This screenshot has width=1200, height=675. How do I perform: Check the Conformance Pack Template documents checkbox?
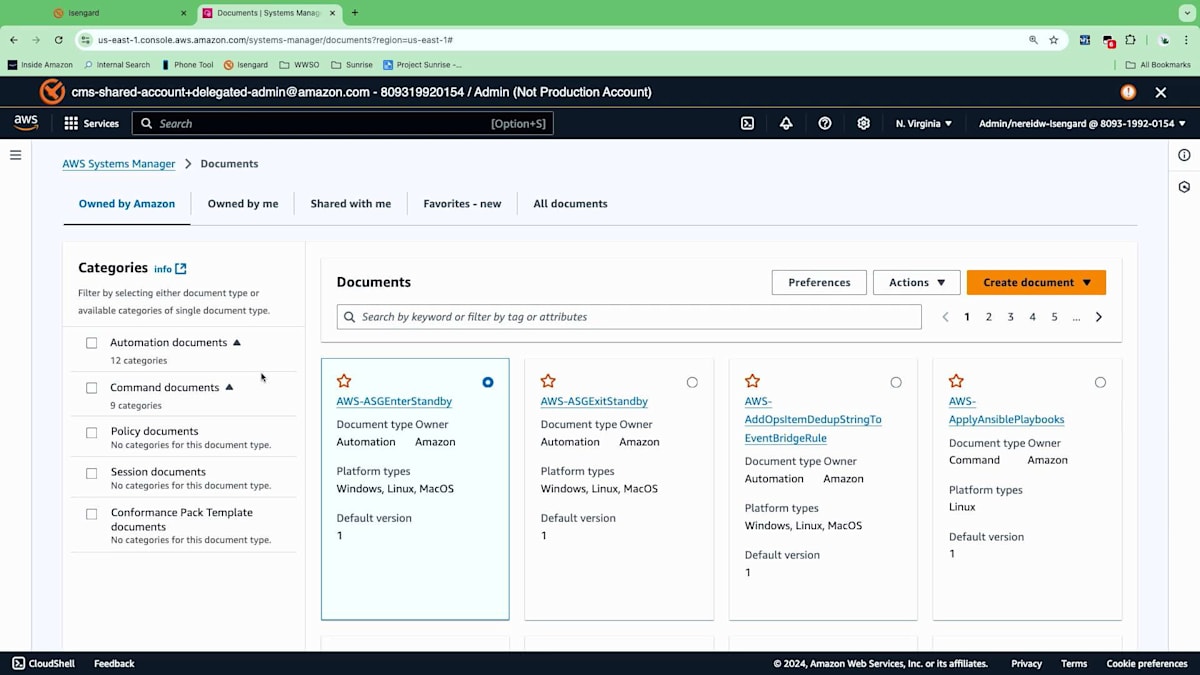pos(92,514)
